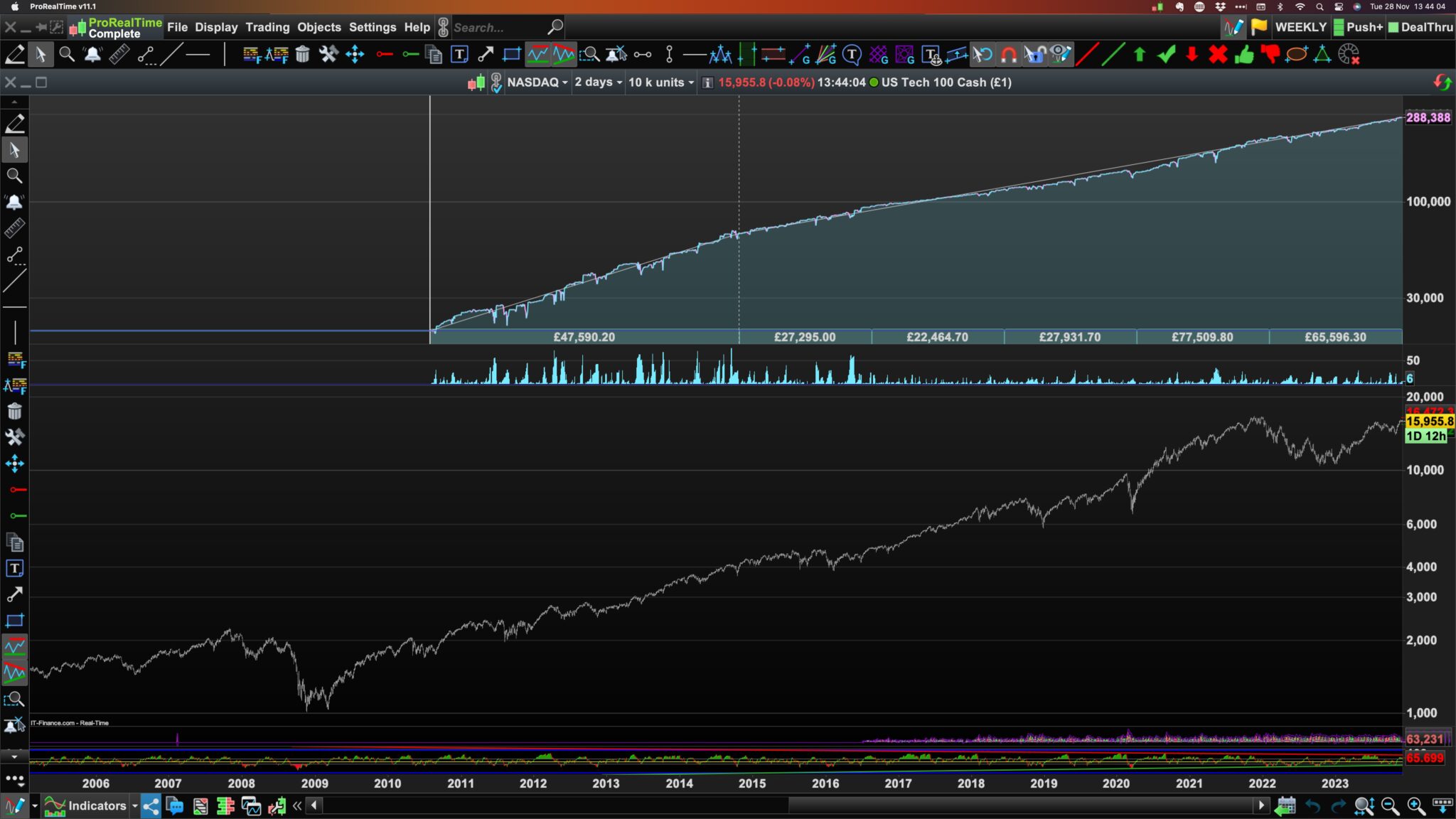Viewport: 1456px width, 819px height.
Task: Open the 10 k units dropdown
Action: click(661, 82)
